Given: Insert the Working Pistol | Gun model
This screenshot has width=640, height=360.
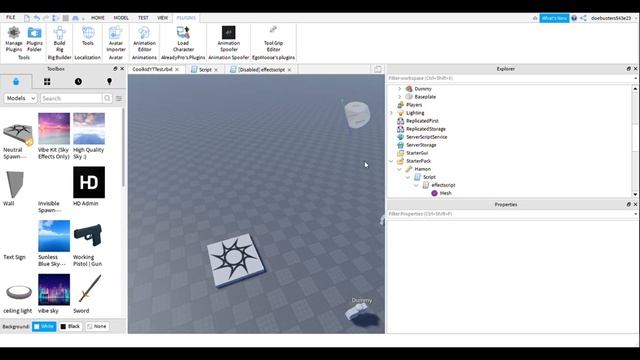Looking at the screenshot, I should pos(89,243).
